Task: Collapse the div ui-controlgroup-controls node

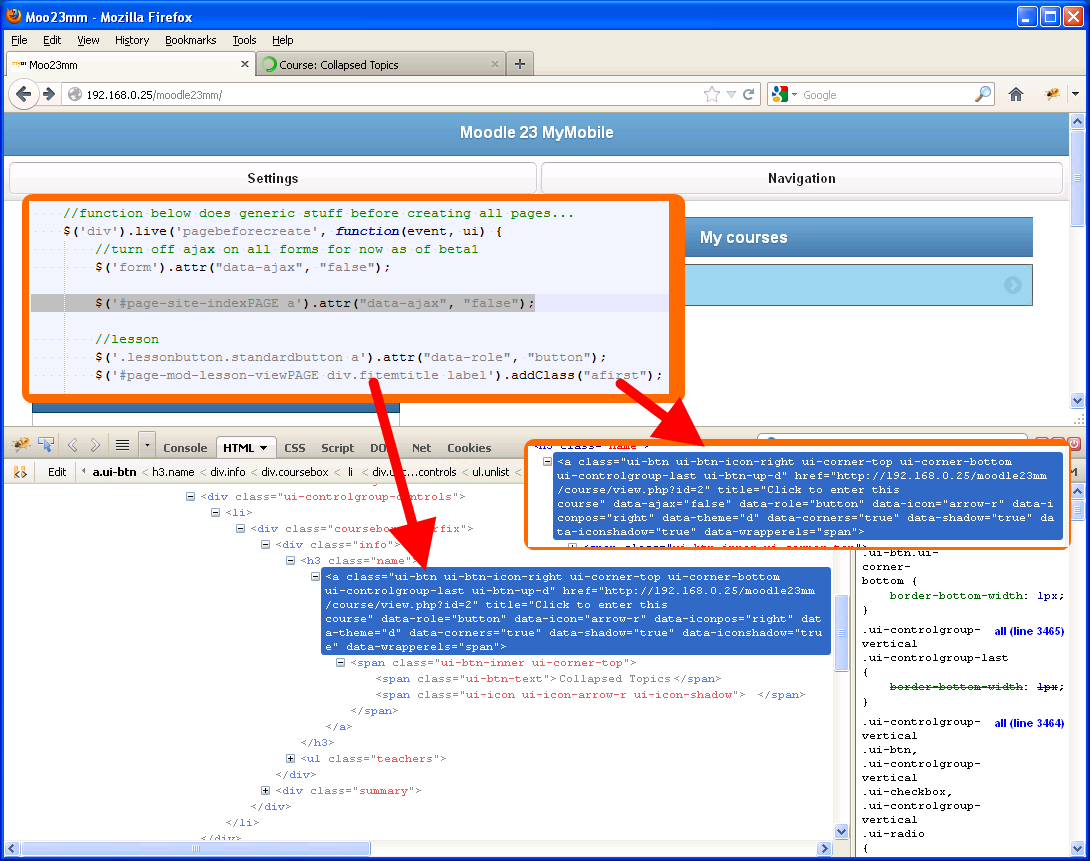Action: (190, 496)
